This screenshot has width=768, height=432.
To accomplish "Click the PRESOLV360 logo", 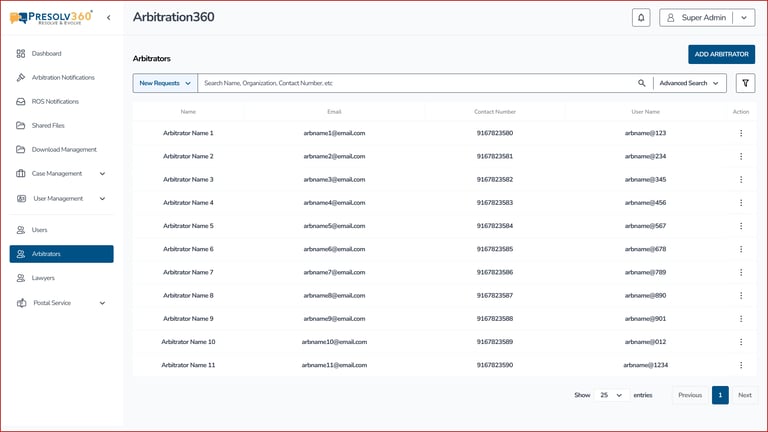I will (51, 18).
